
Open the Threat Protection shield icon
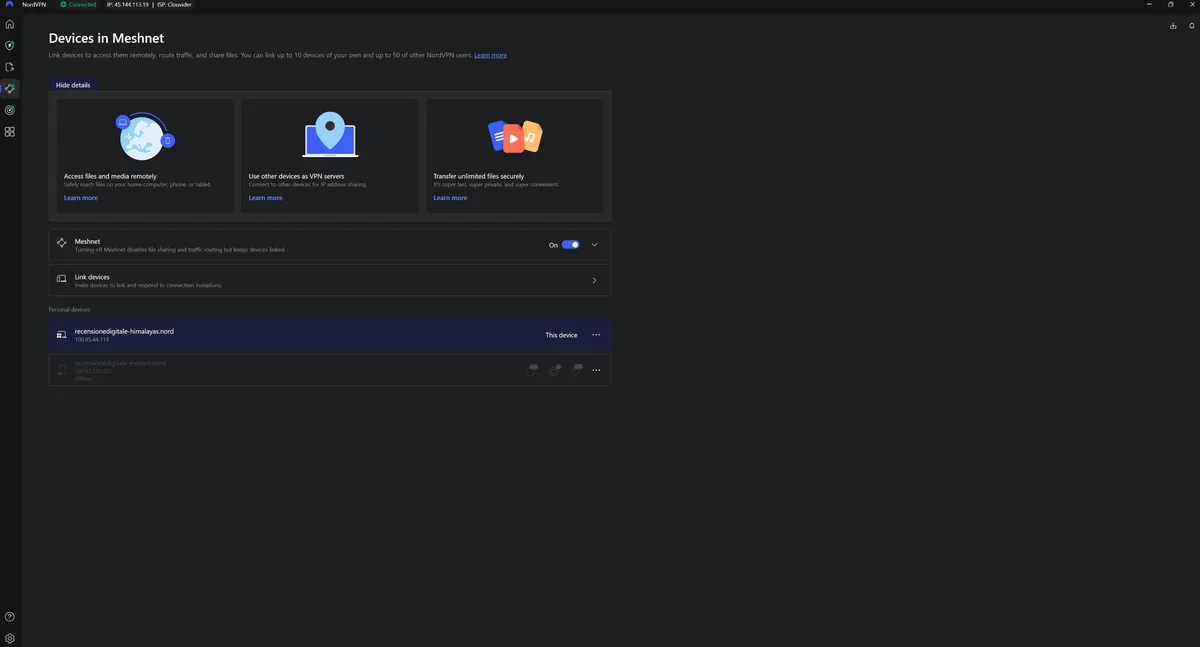point(10,45)
